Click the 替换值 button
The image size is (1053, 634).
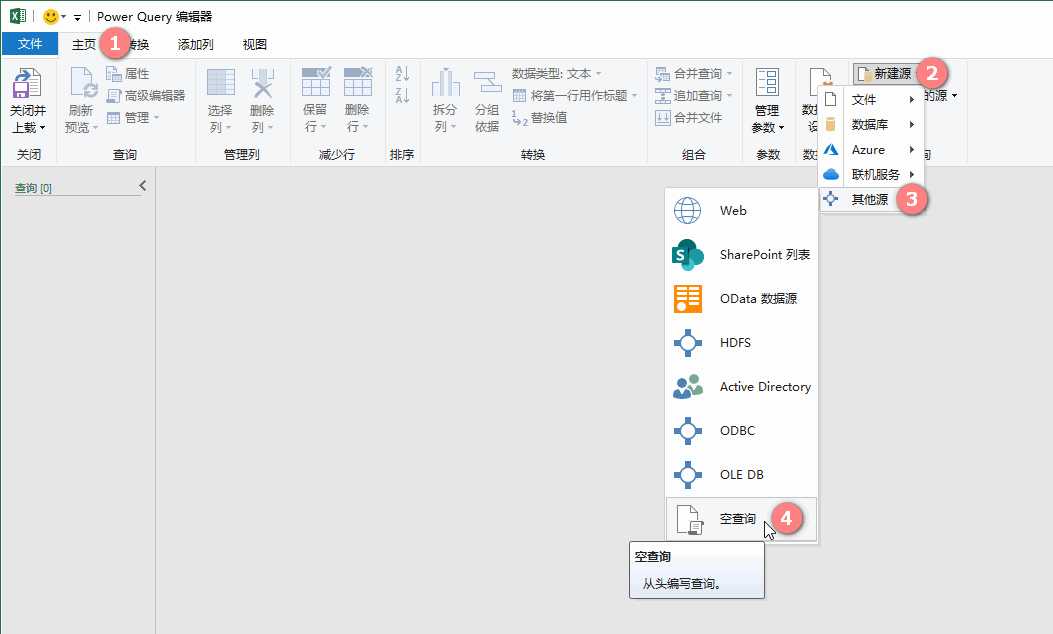540,118
